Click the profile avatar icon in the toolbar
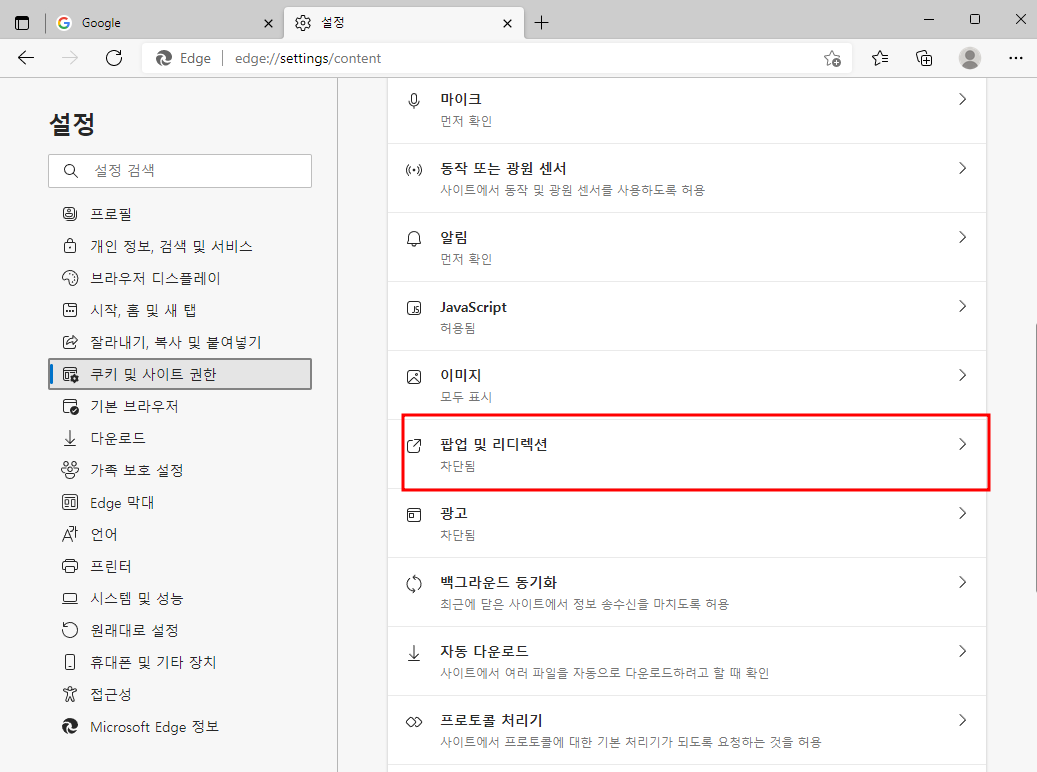This screenshot has height=772, width=1037. (969, 58)
